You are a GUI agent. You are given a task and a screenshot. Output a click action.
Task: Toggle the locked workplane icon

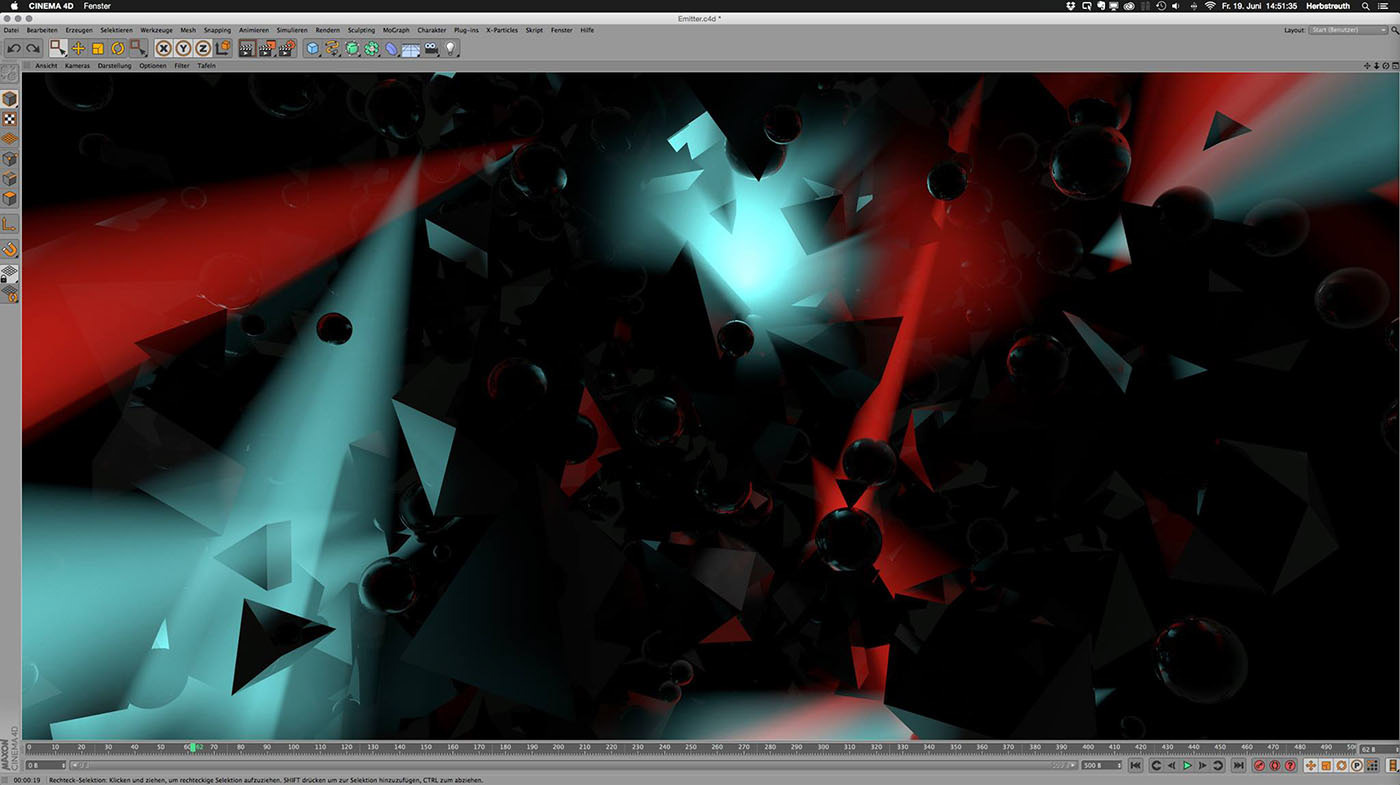pos(10,275)
